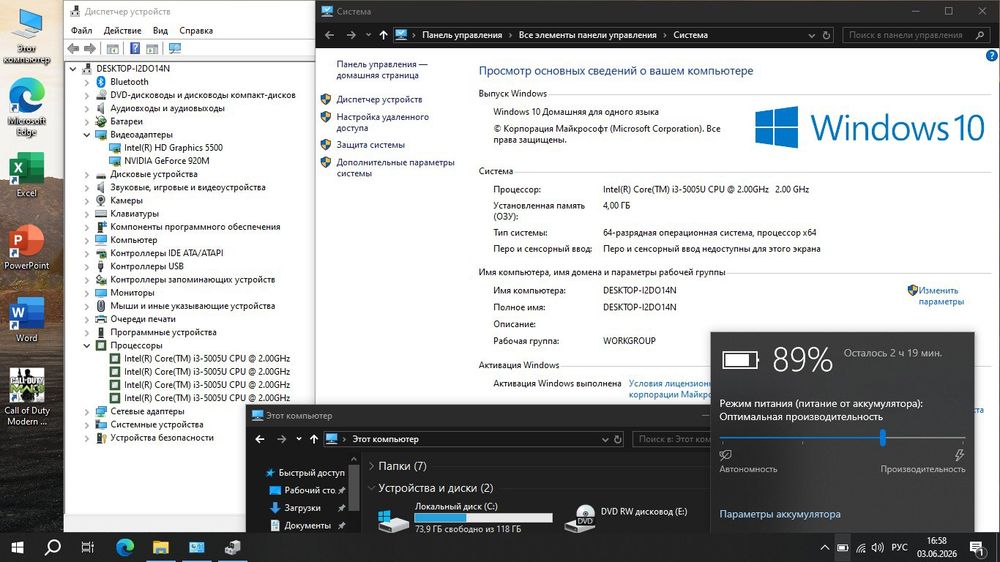Open DVD RW дисковод (E:)
Viewport: 1000px width, 562px height.
626,517
